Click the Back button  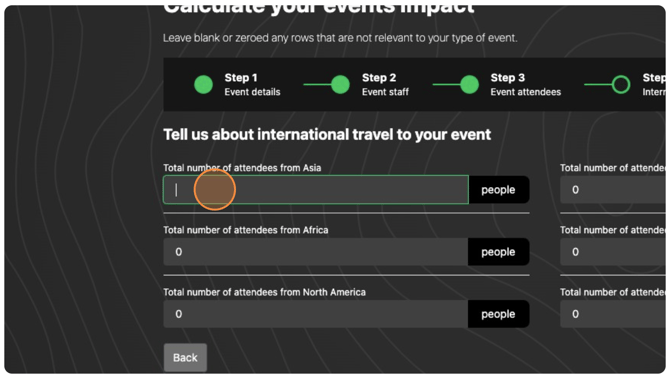185,357
